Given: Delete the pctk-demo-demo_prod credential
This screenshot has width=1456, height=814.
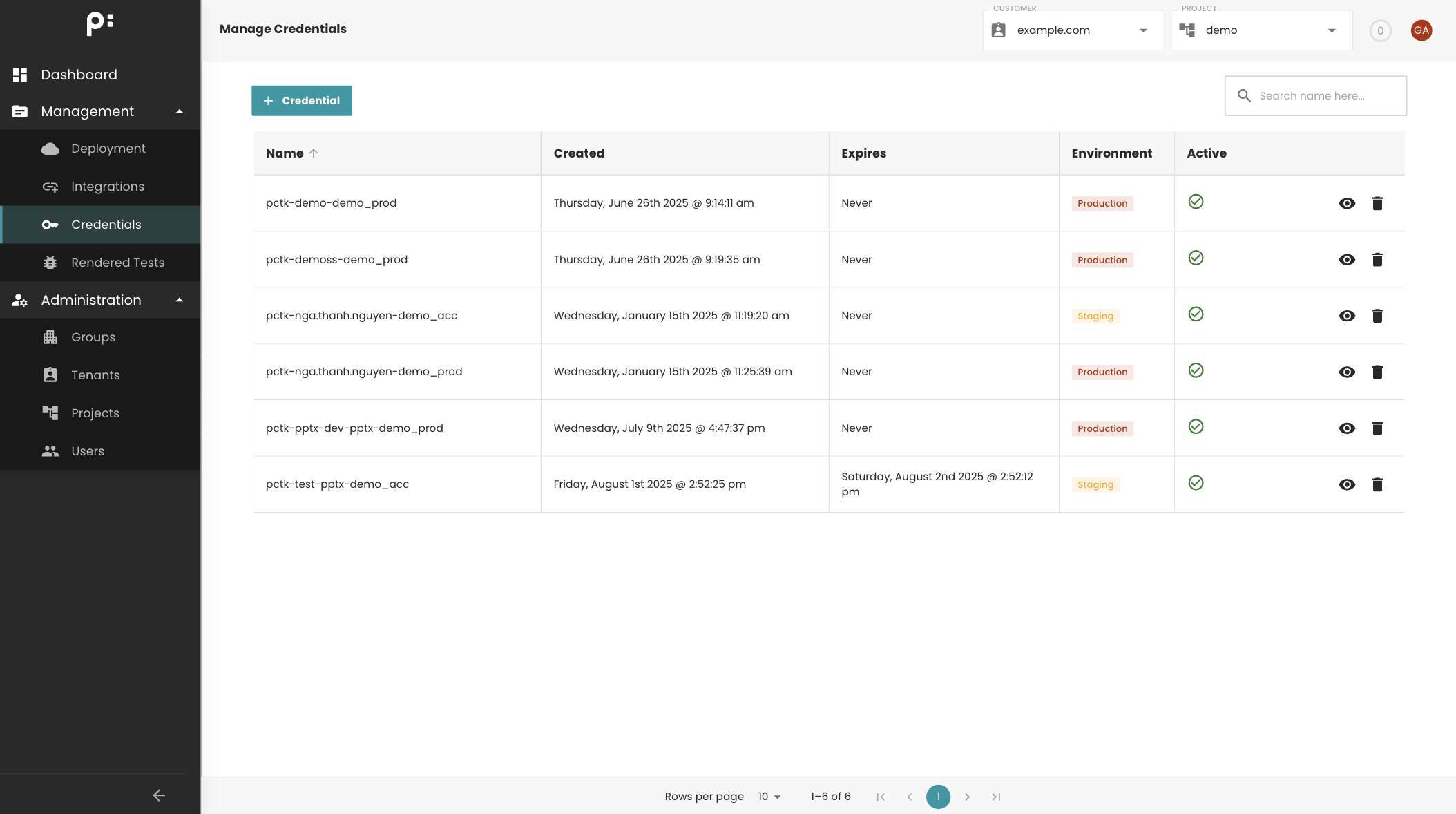Looking at the screenshot, I should (1377, 203).
